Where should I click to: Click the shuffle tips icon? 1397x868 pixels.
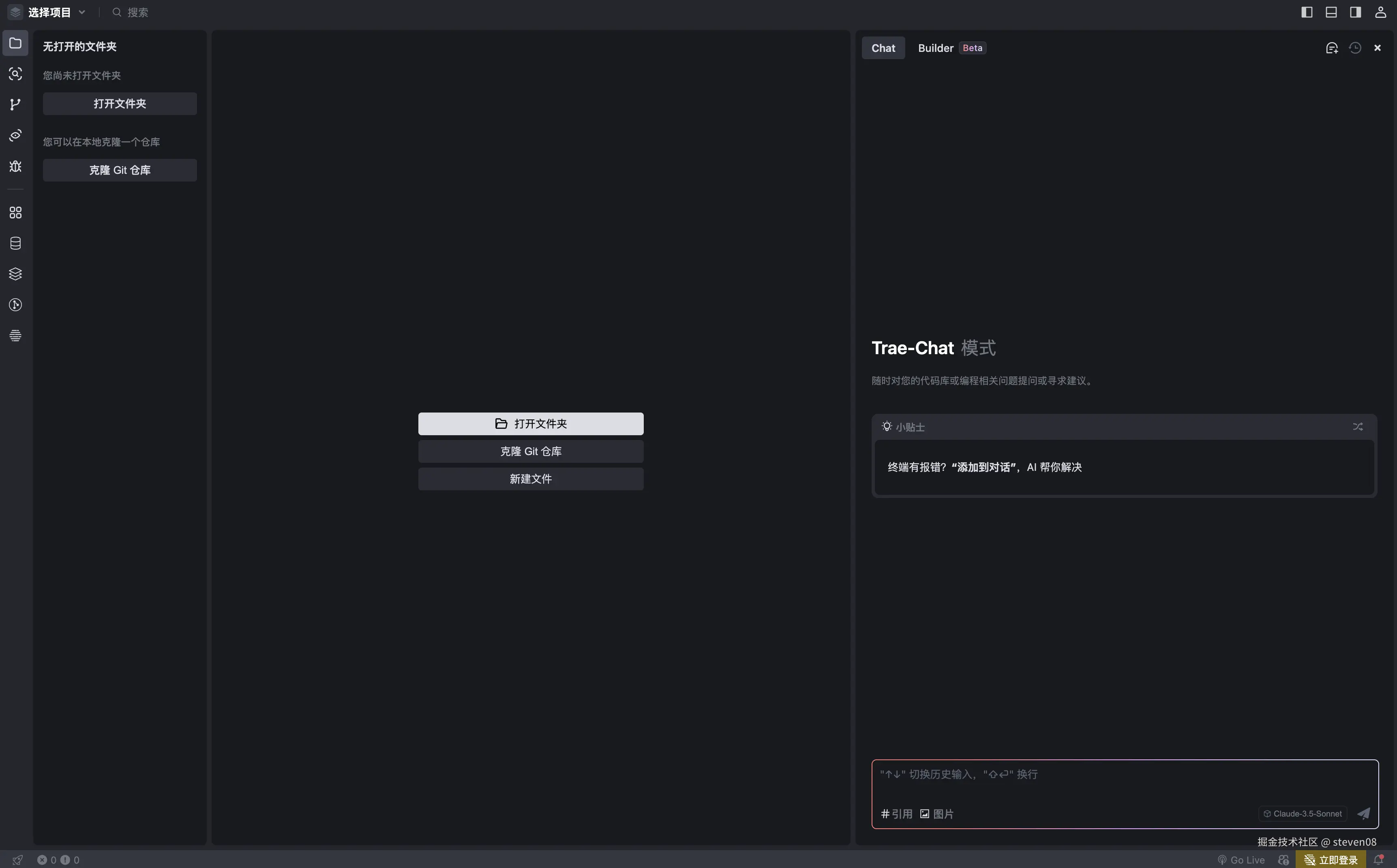point(1357,427)
